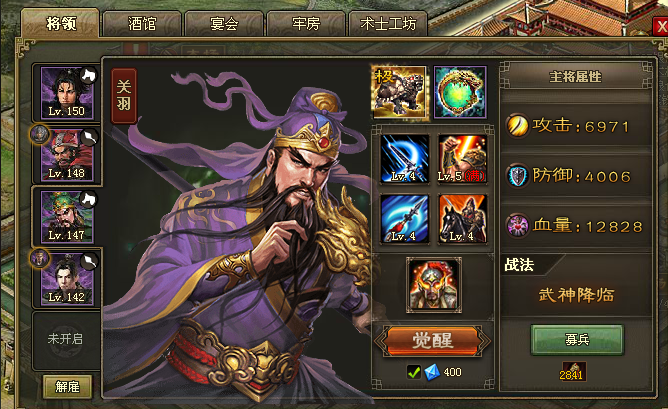Screen dimensions: 668x409
Task: Open the 宴会 tab
Action: pos(224,24)
